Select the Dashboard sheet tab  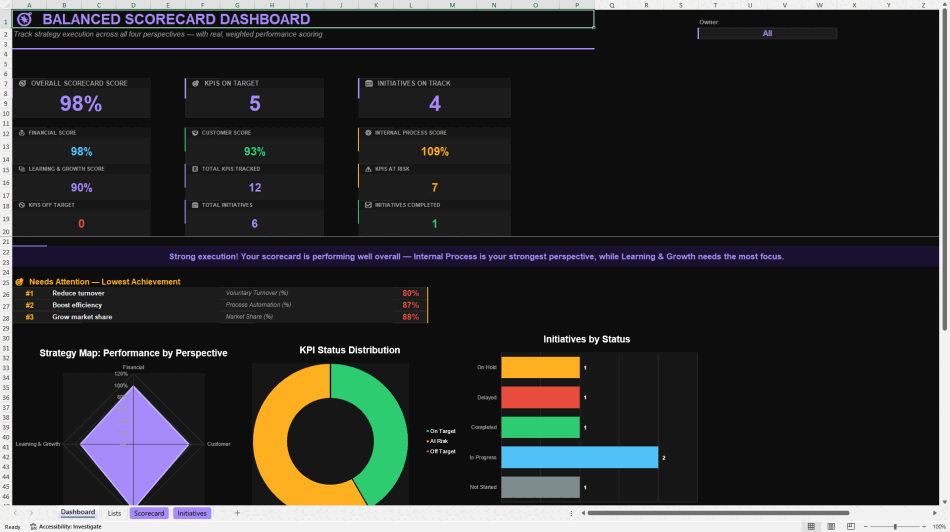78,513
